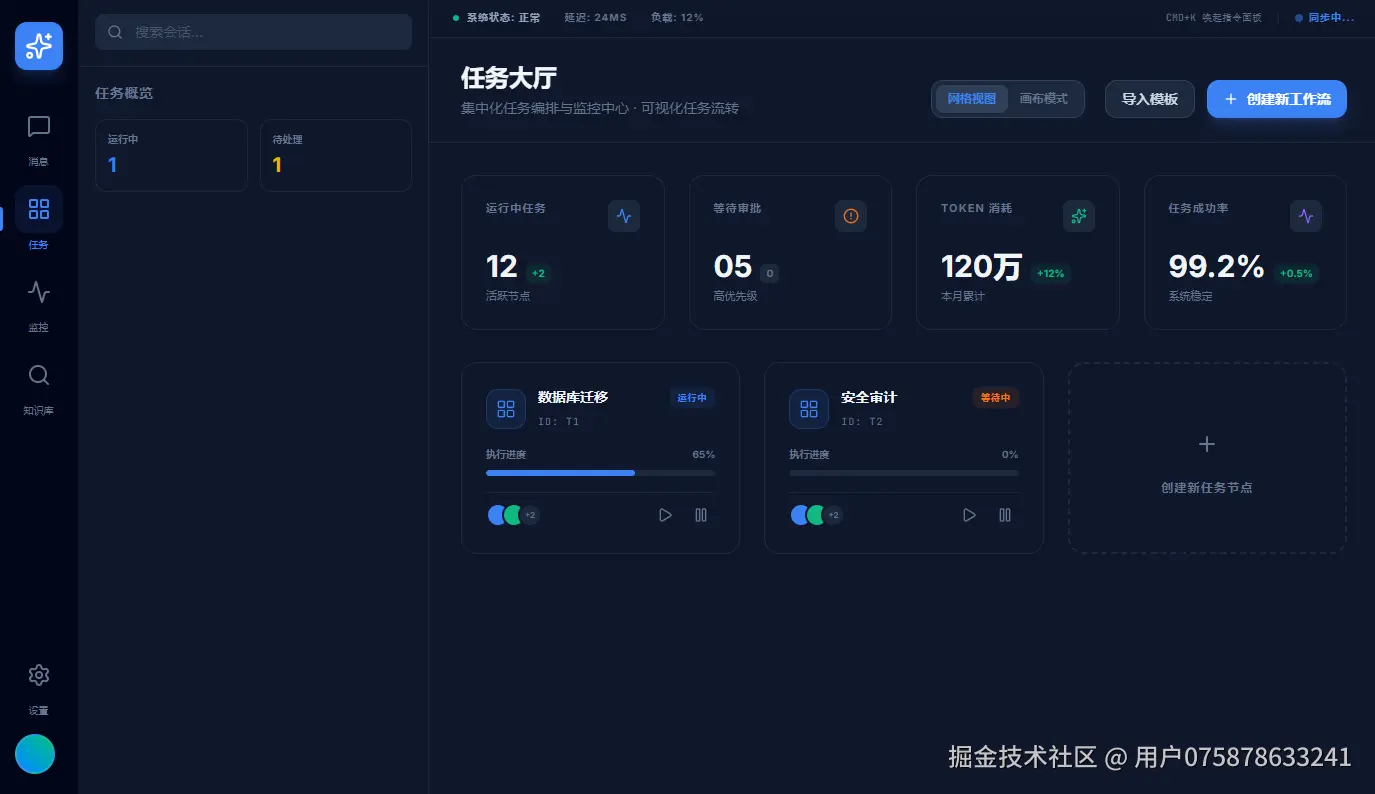The width and height of the screenshot is (1375, 794).
Task: Click the pulse icon on 任务成功率 card
Action: pyautogui.click(x=1306, y=216)
